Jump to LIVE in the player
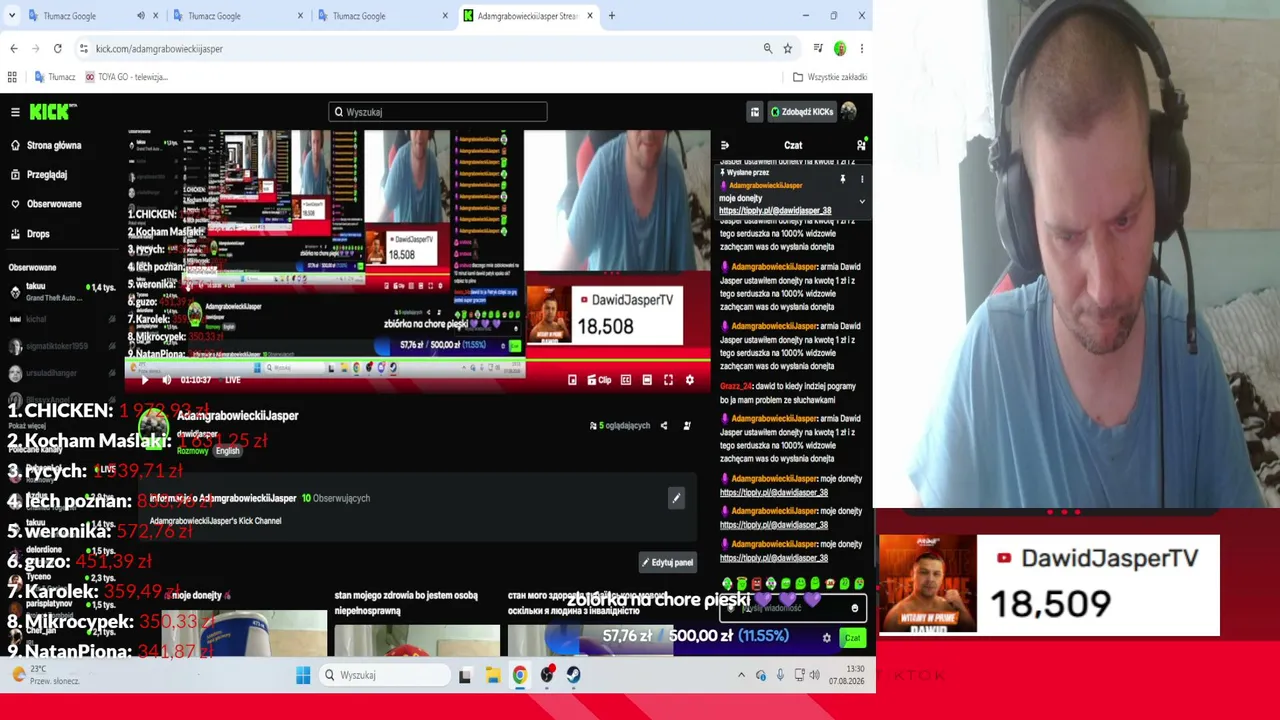This screenshot has height=720, width=1280. click(x=233, y=380)
